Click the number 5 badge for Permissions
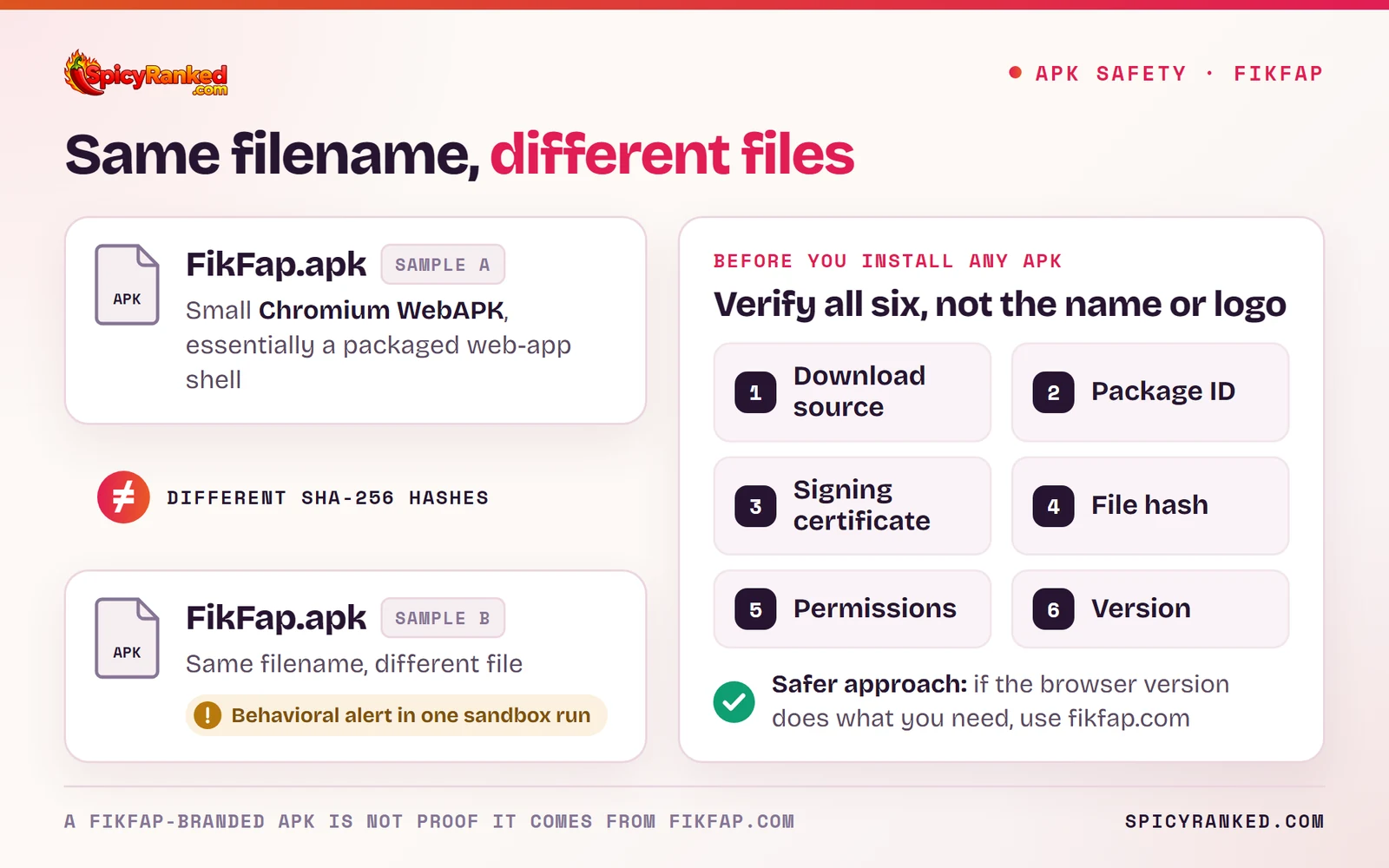 (755, 609)
